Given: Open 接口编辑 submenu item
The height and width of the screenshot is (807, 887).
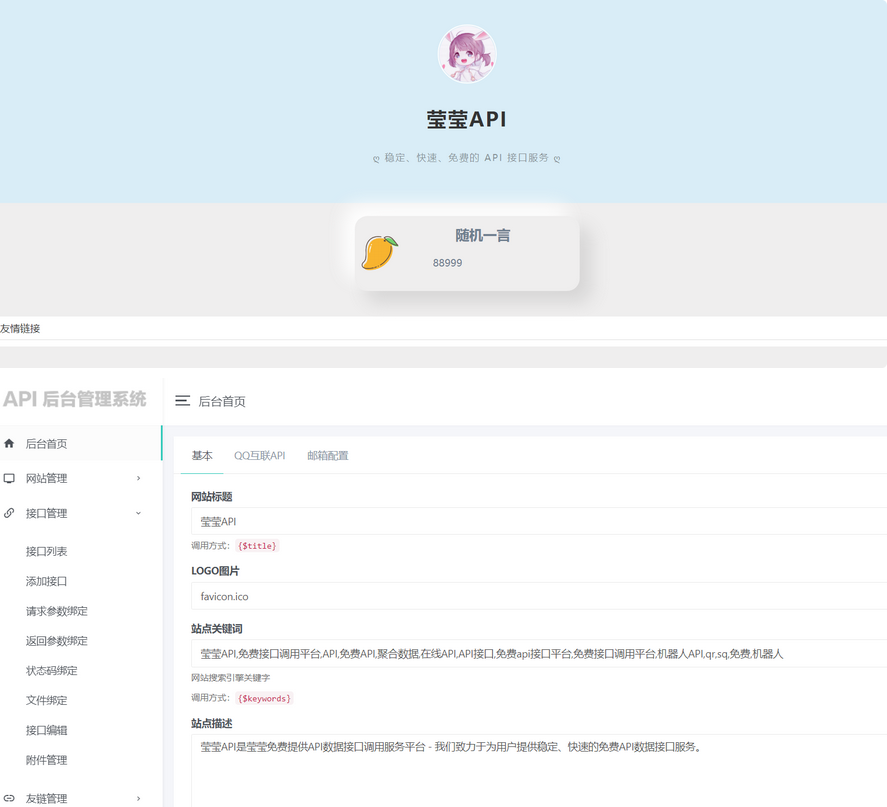Looking at the screenshot, I should click(46, 731).
